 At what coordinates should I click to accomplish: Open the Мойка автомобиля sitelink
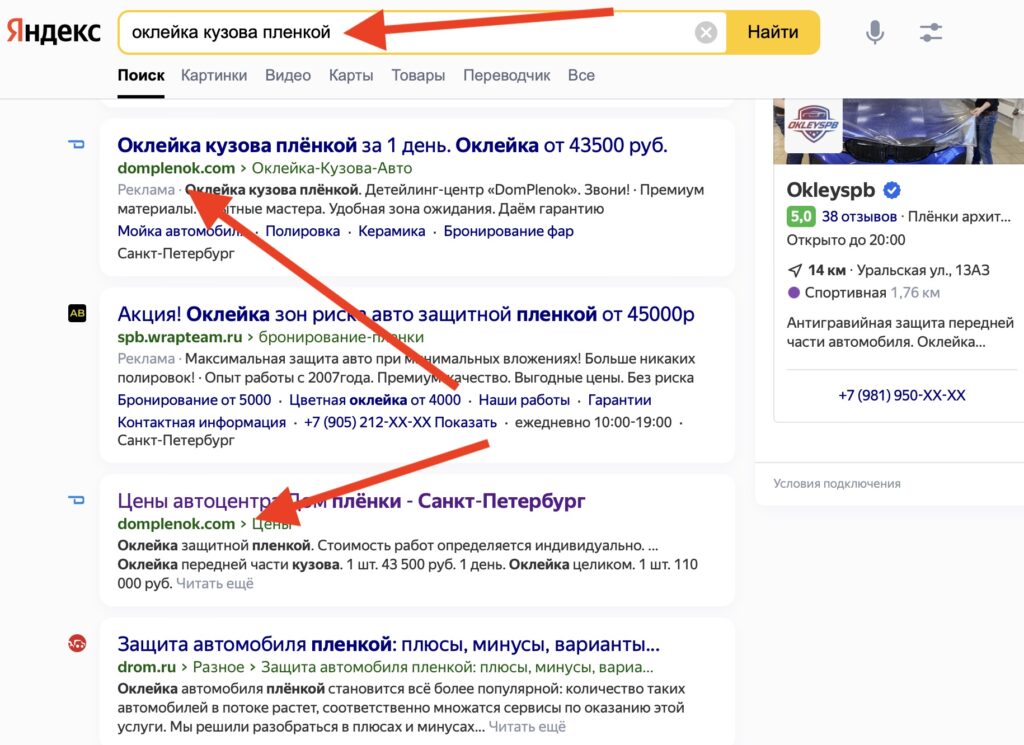pos(182,231)
